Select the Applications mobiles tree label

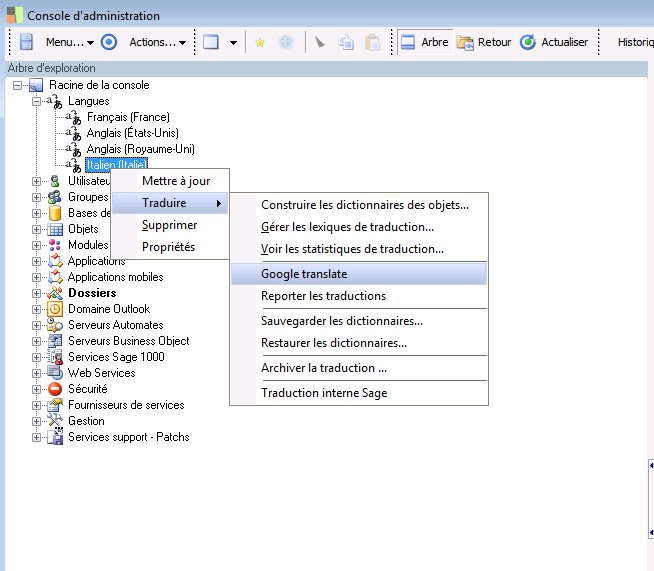(x=116, y=277)
